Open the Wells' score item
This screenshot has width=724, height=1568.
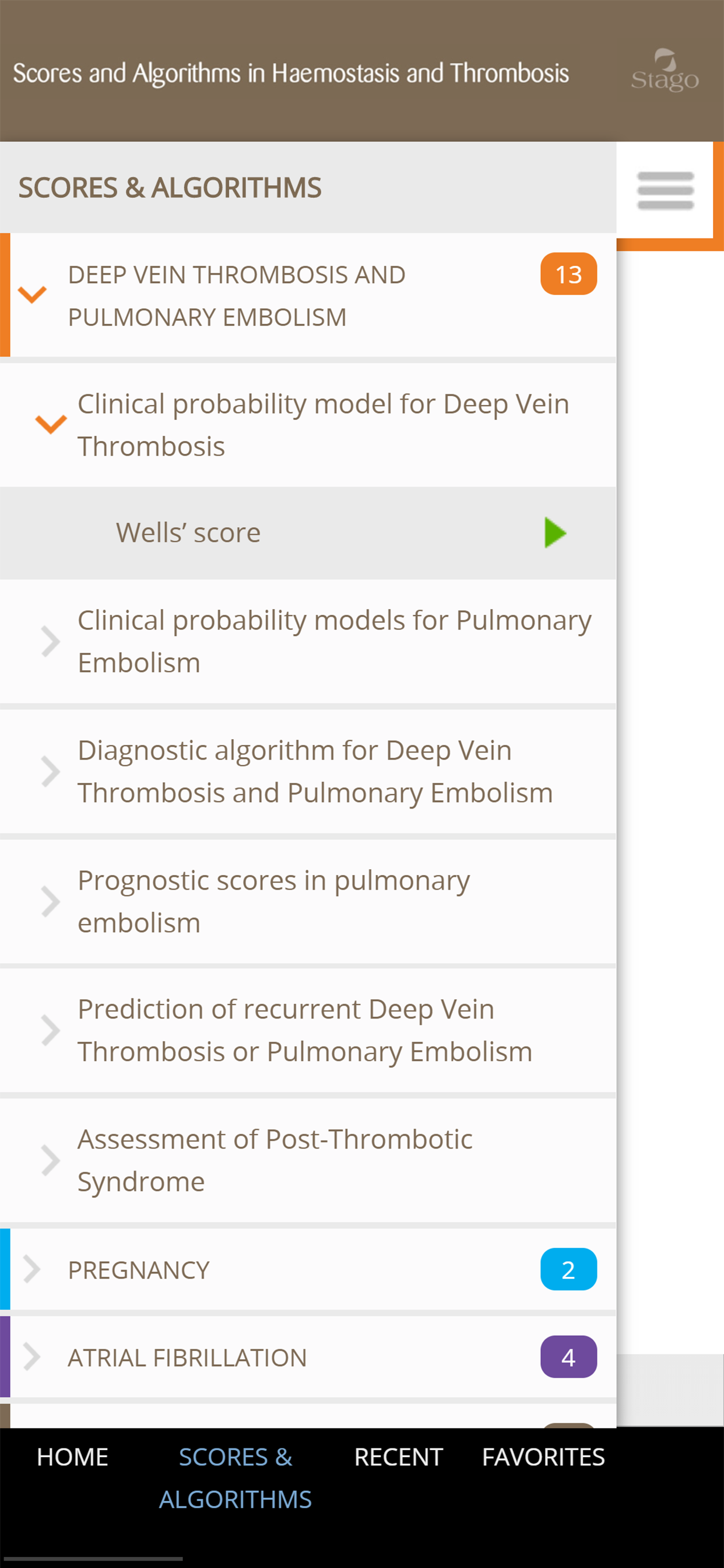tap(308, 533)
